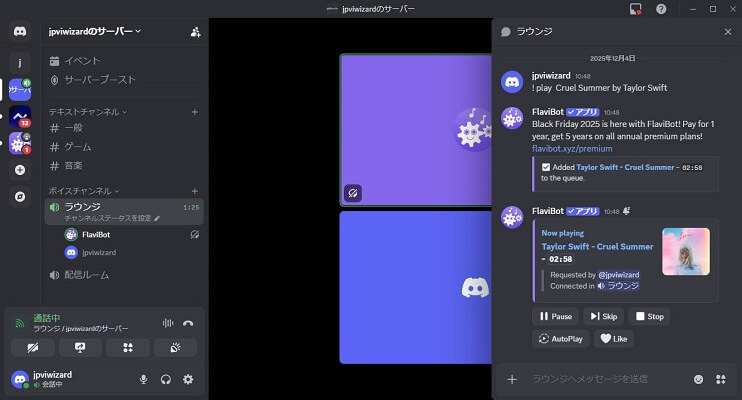The width and height of the screenshot is (742, 400).
Task: Open the server icon with badge 13
Action: coord(20,116)
